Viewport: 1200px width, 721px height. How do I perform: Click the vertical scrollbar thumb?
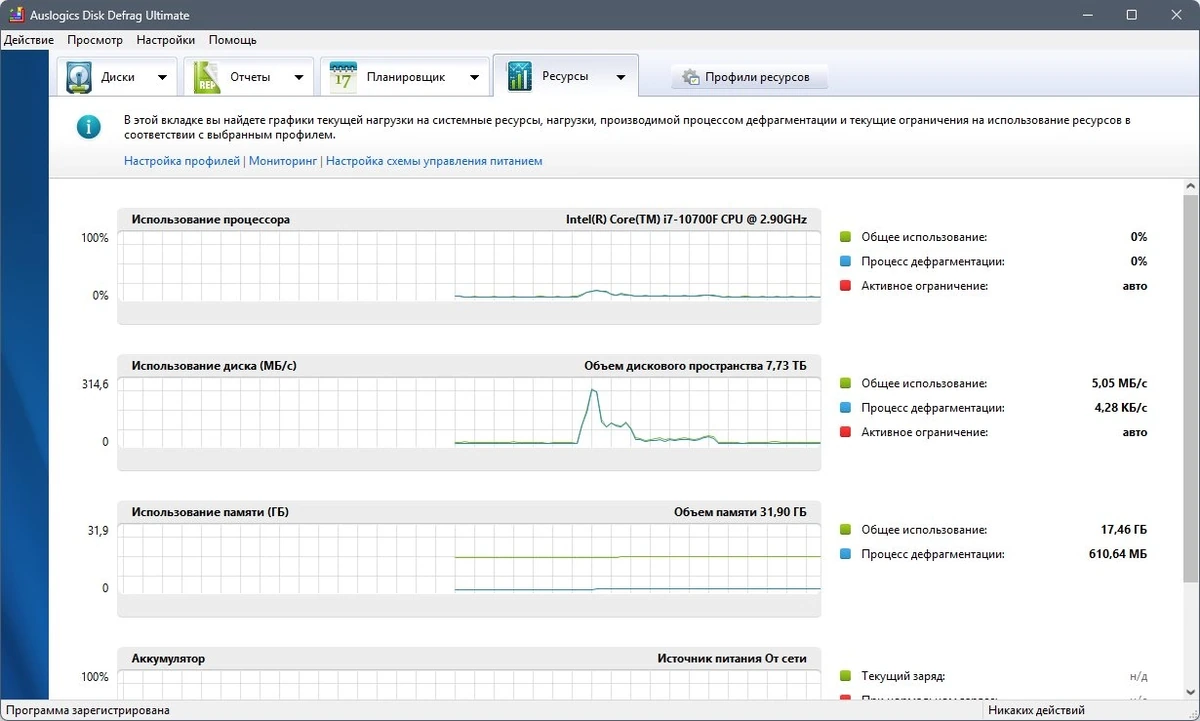point(1190,390)
